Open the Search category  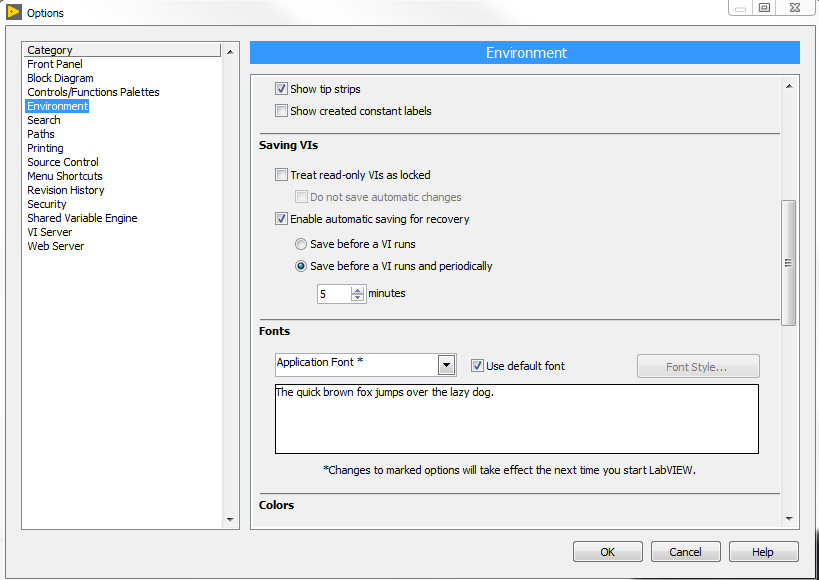point(44,120)
